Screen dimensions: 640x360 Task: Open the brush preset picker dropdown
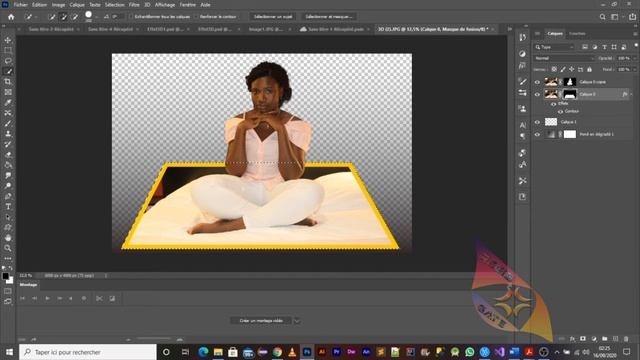(97, 17)
